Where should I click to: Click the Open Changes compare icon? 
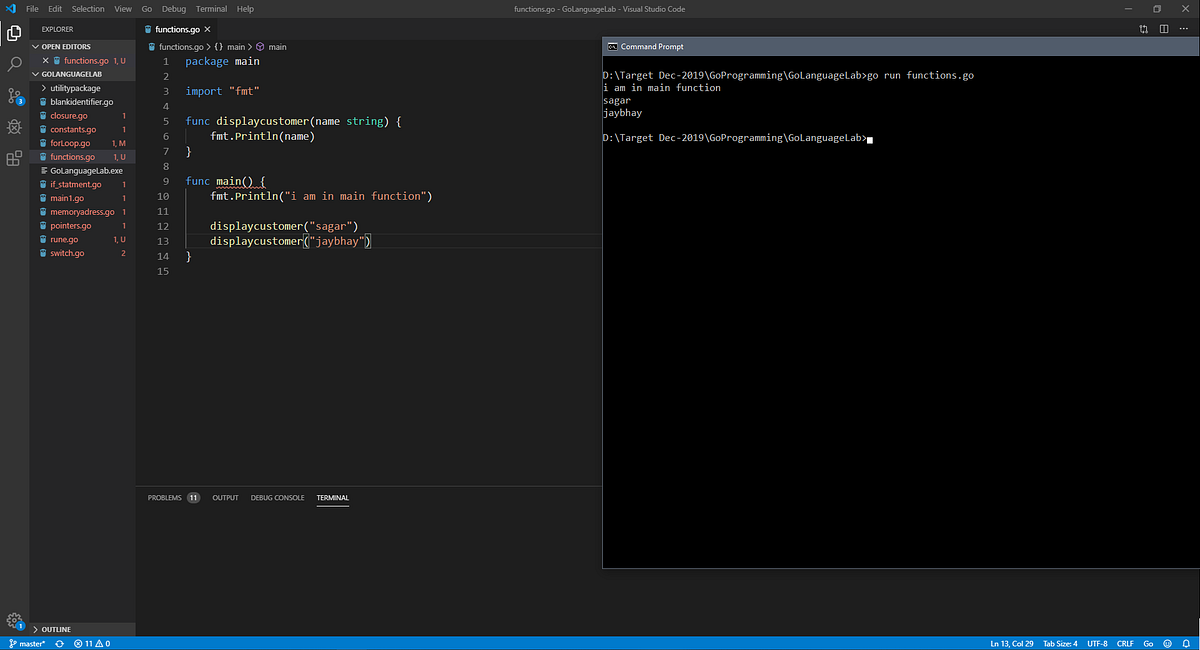click(1143, 29)
